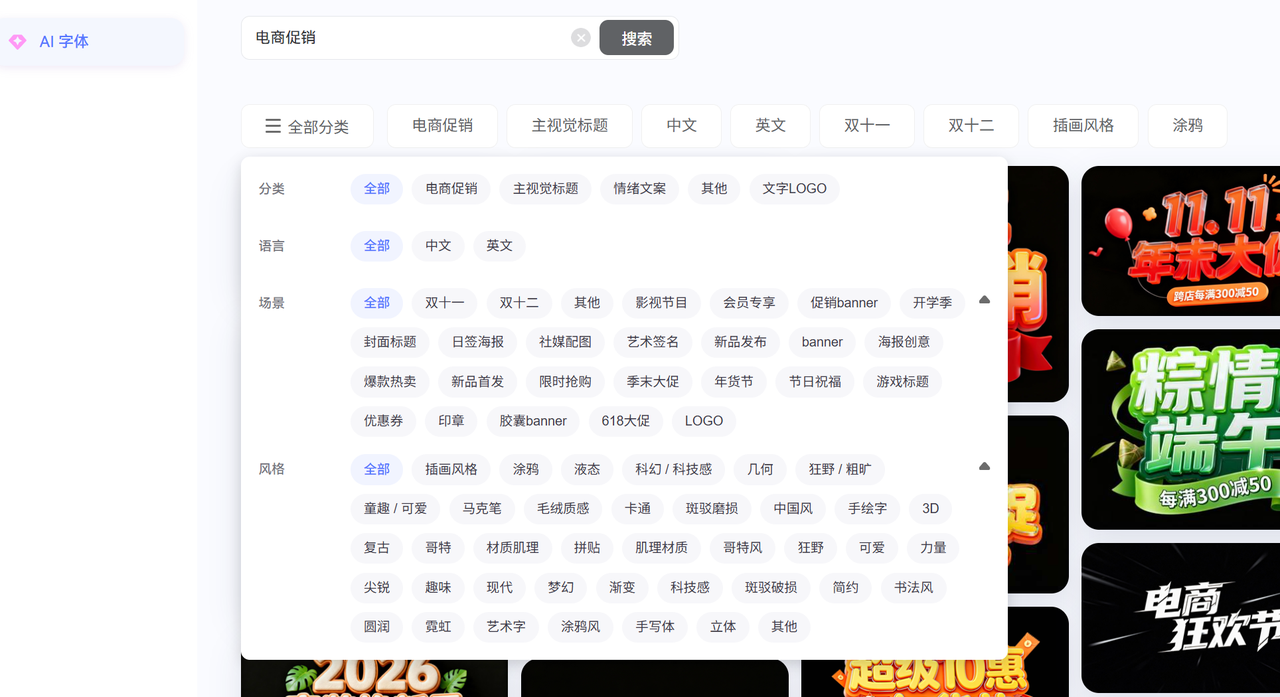Open the 粽情端午 font thumbnail

tap(1180, 430)
